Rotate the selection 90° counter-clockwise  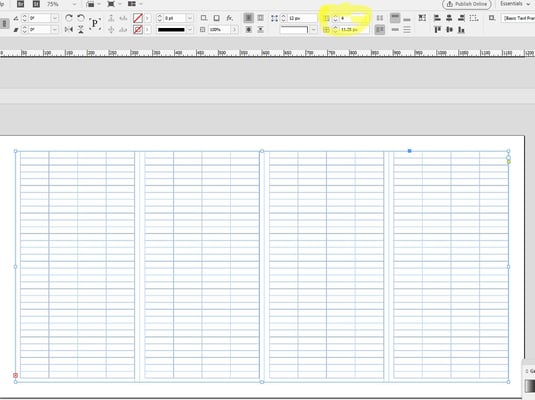pos(81,18)
